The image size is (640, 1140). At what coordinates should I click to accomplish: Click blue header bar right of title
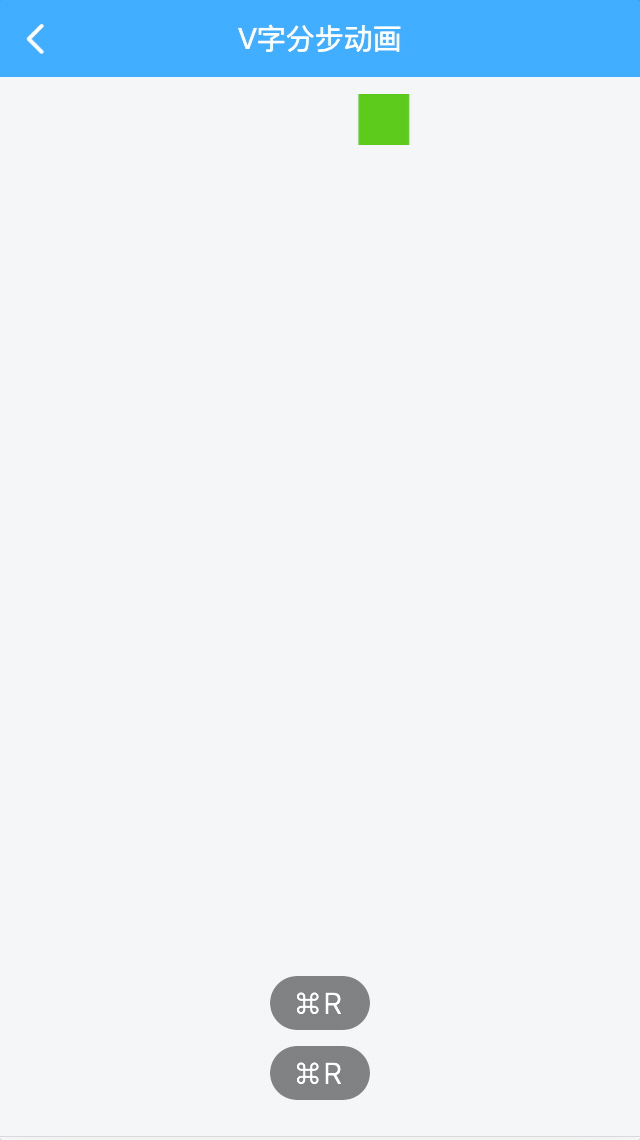(x=520, y=39)
